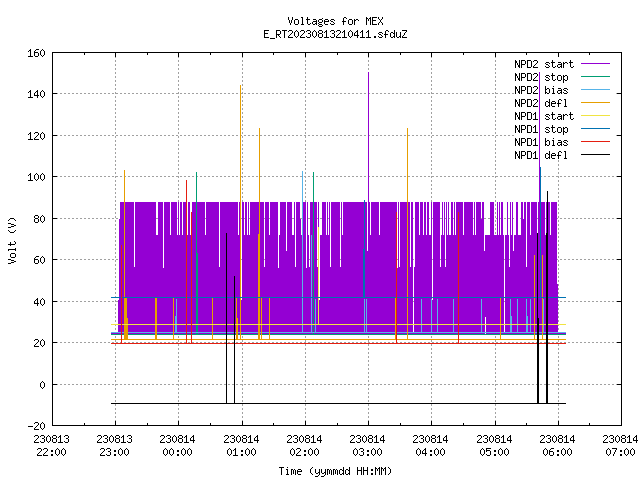Click the y-axis value 0
Screen dimensions: 640x480
pyautogui.click(x=42, y=385)
